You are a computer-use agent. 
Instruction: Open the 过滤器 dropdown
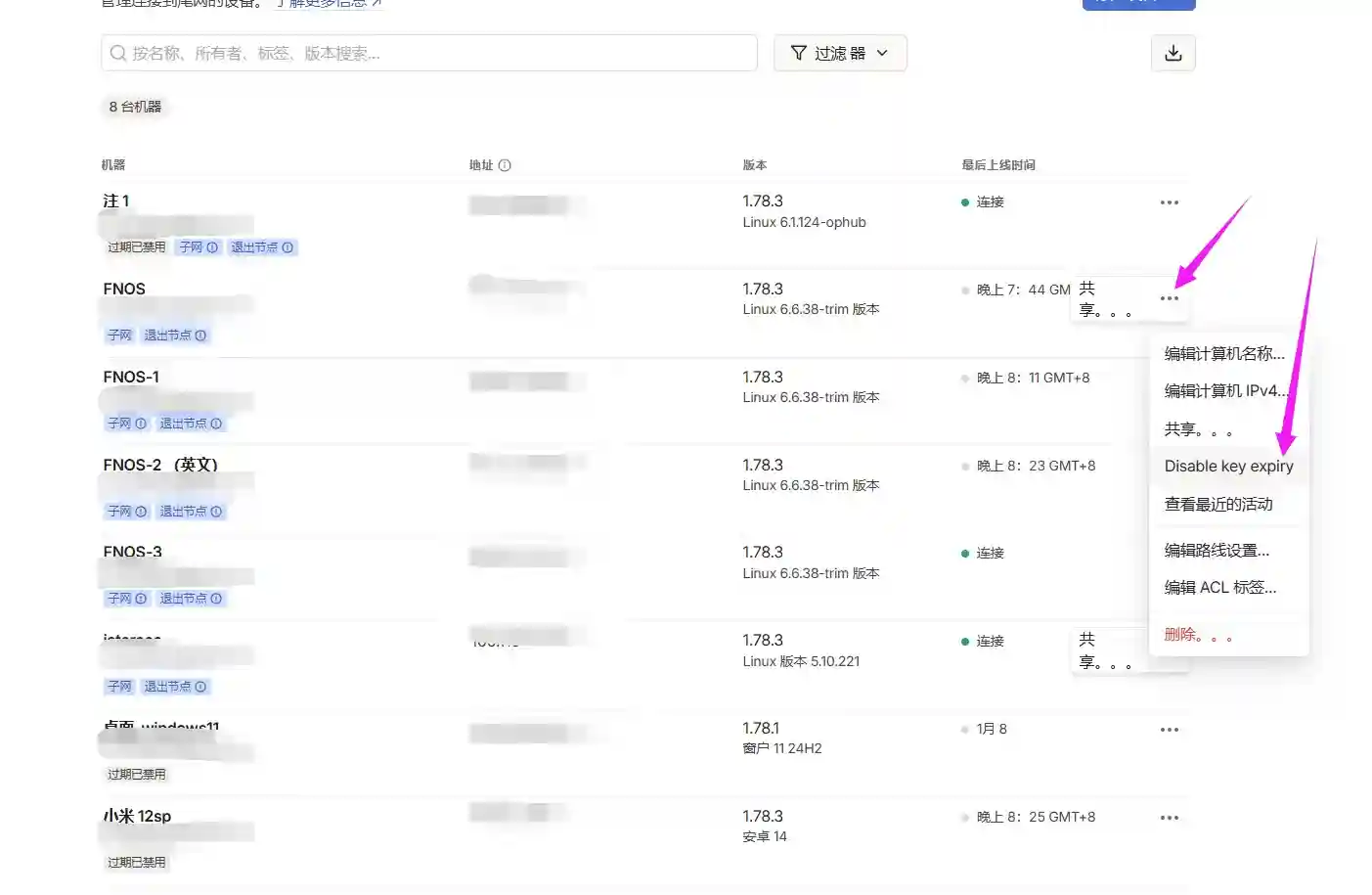[841, 54]
